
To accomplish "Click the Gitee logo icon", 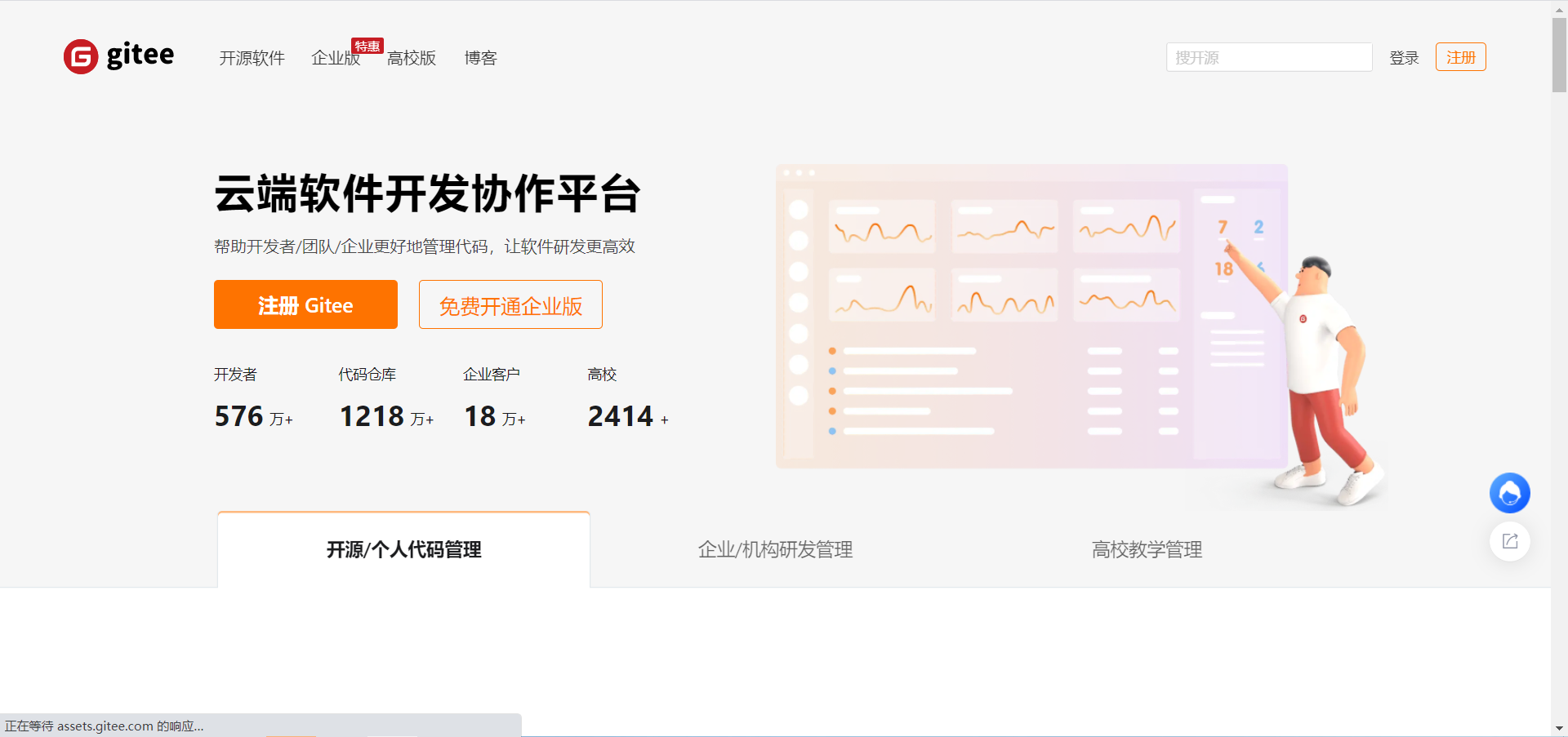I will pos(81,56).
